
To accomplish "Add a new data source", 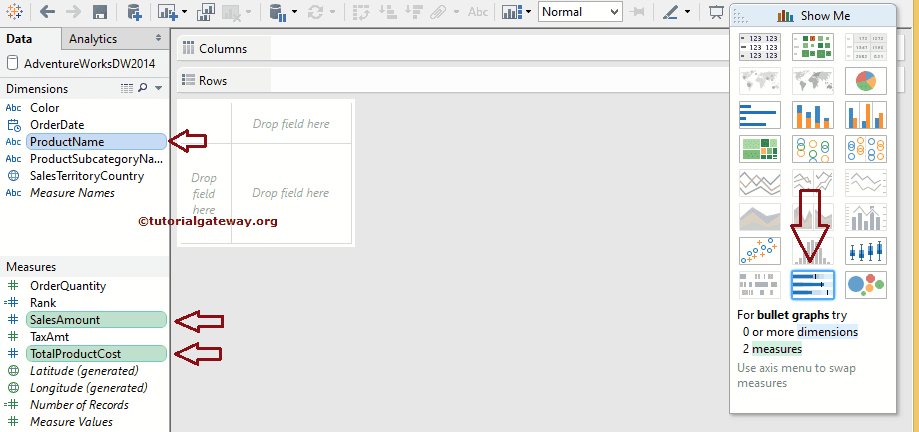I will (135, 12).
